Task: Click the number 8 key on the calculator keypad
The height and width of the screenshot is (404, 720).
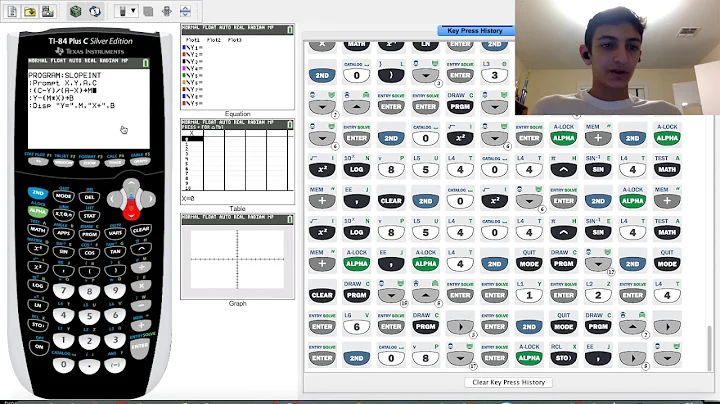Action: pos(89,291)
